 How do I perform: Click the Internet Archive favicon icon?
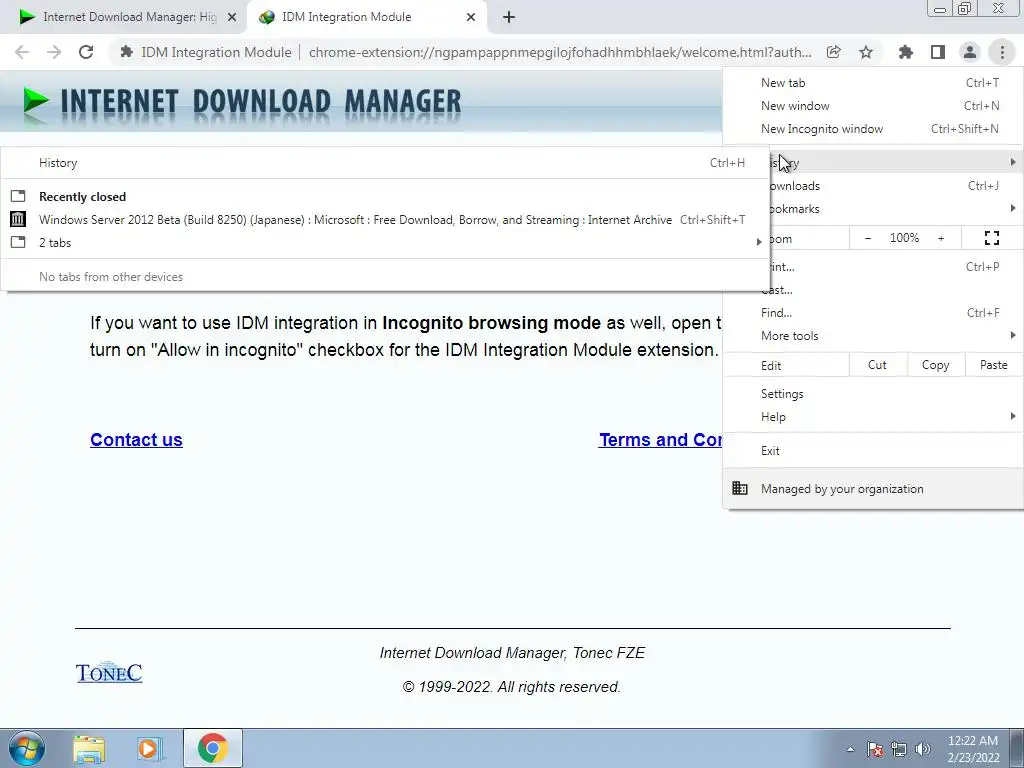coord(18,219)
